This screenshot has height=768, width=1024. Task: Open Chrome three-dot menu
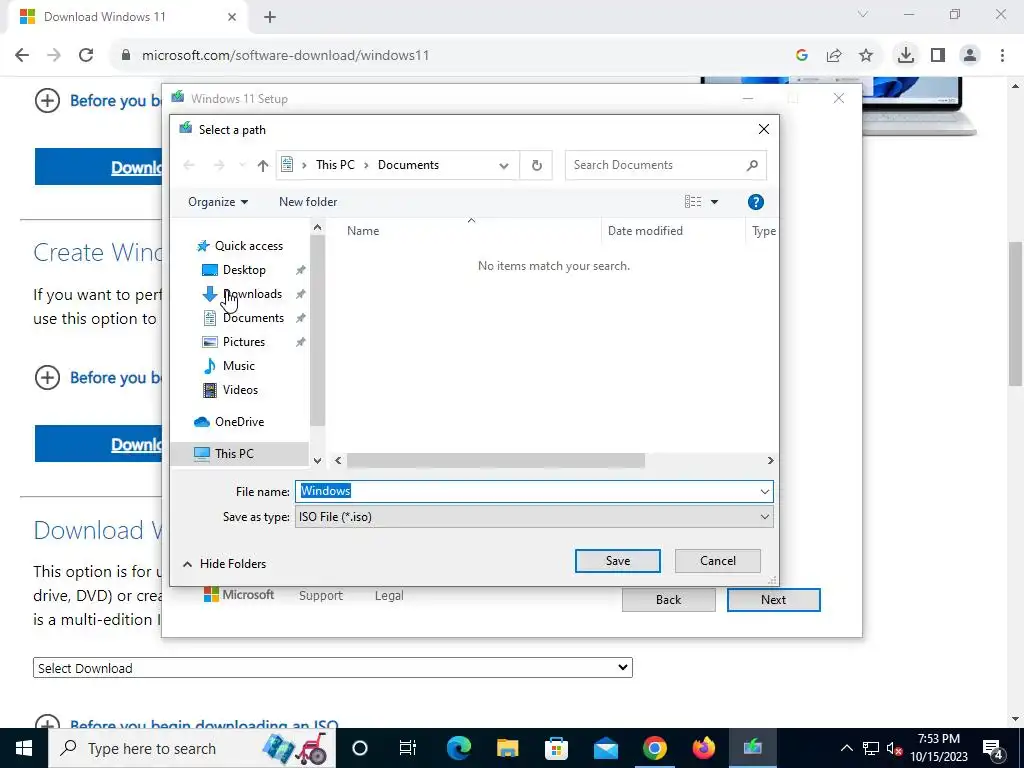tap(1002, 56)
